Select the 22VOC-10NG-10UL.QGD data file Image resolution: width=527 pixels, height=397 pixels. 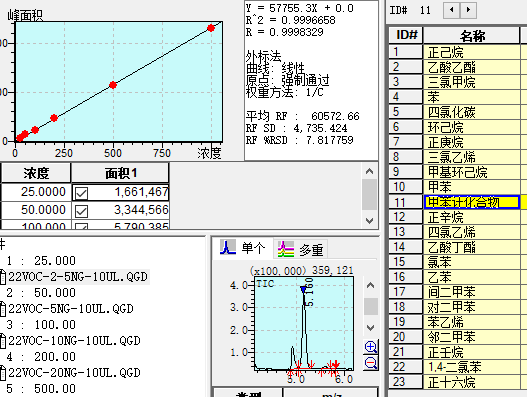pos(74,341)
